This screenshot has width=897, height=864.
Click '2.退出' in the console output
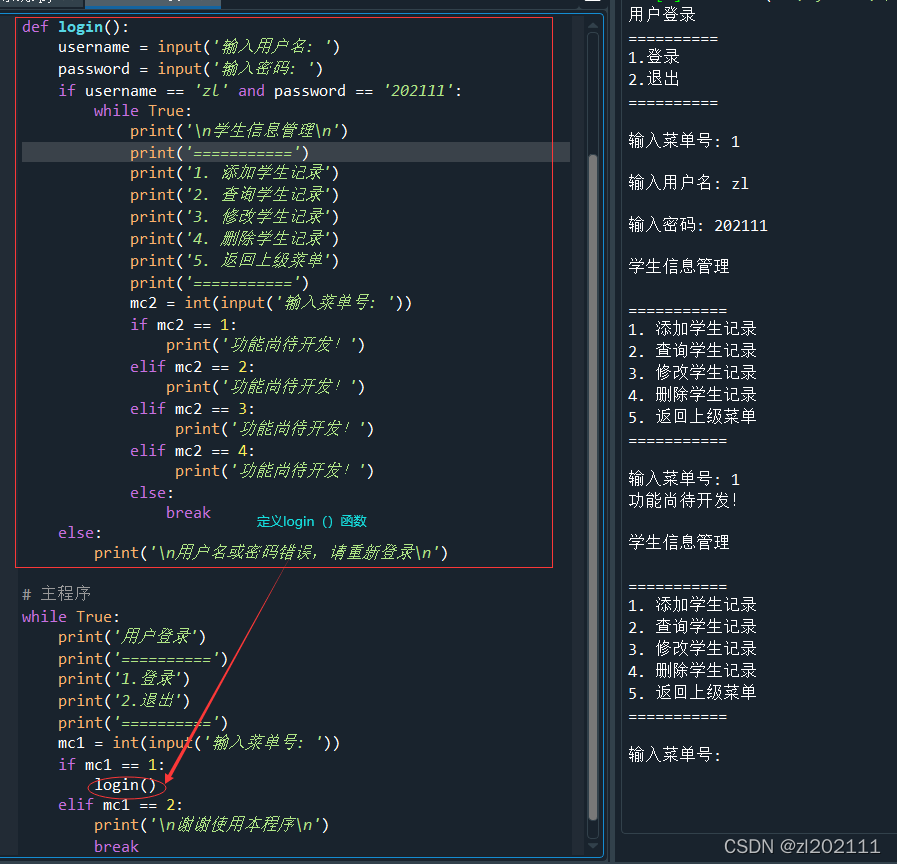[654, 79]
